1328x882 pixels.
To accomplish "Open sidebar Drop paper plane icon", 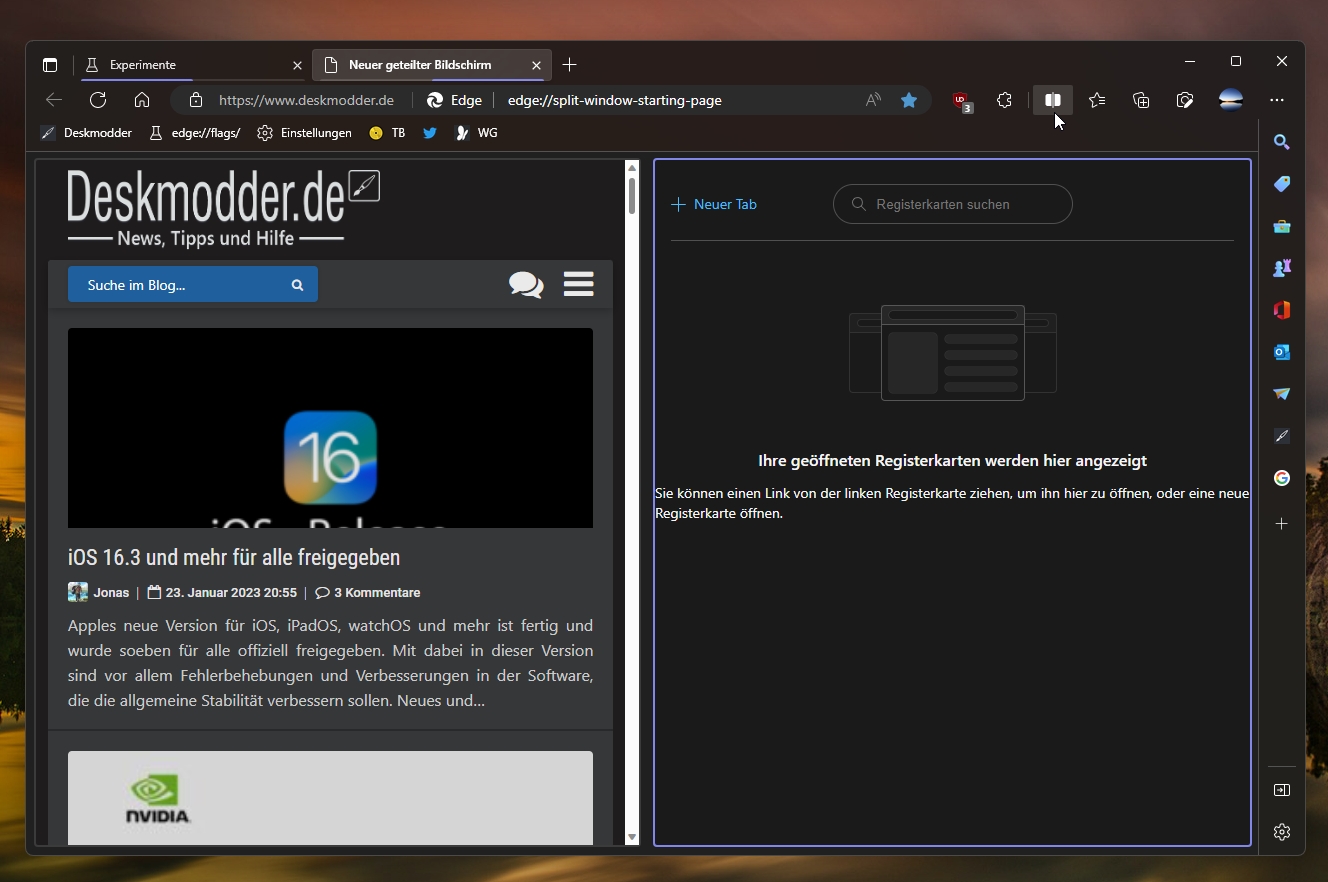I will tap(1282, 394).
